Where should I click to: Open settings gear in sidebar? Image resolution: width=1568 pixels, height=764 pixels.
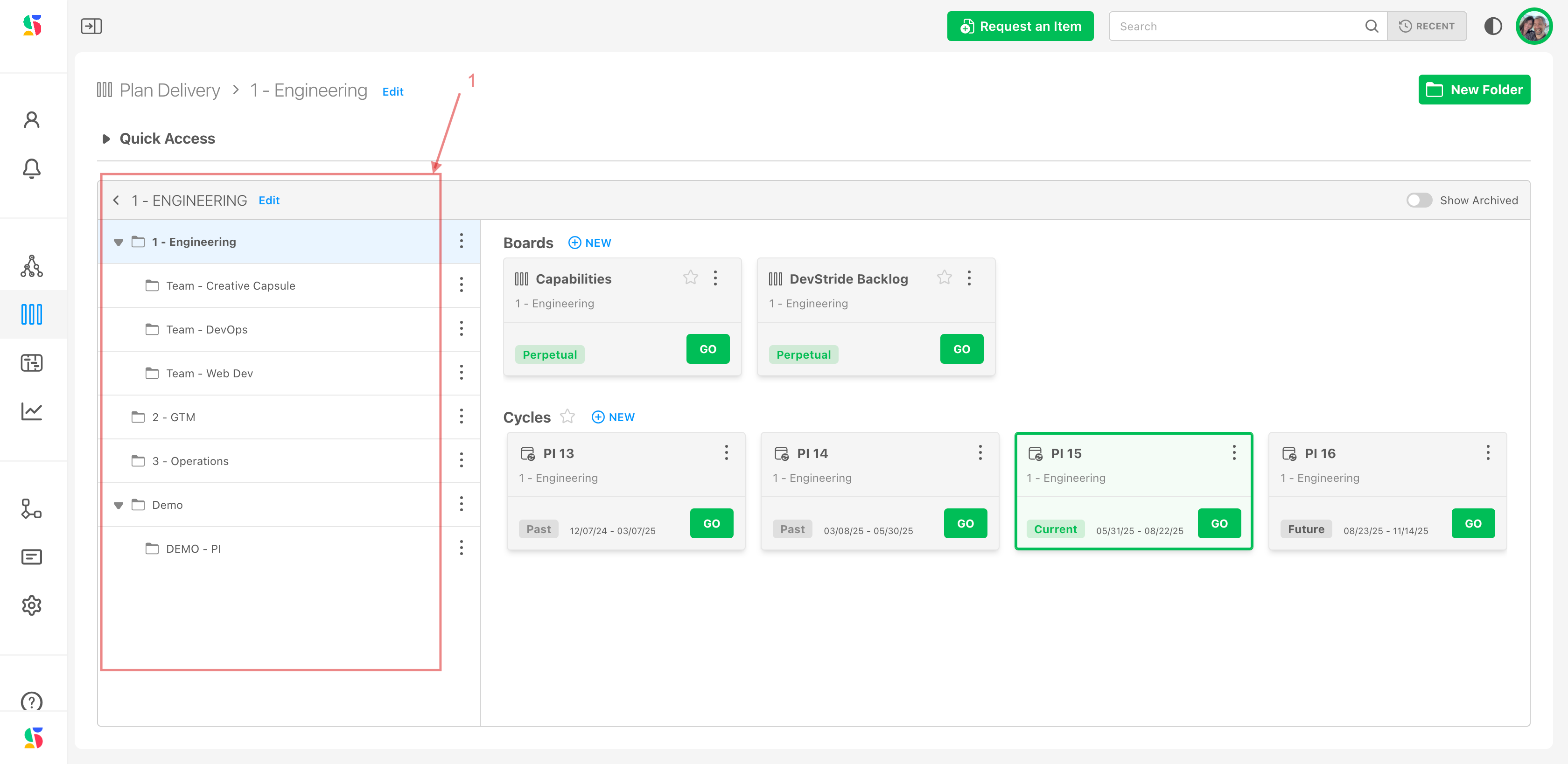coord(32,605)
